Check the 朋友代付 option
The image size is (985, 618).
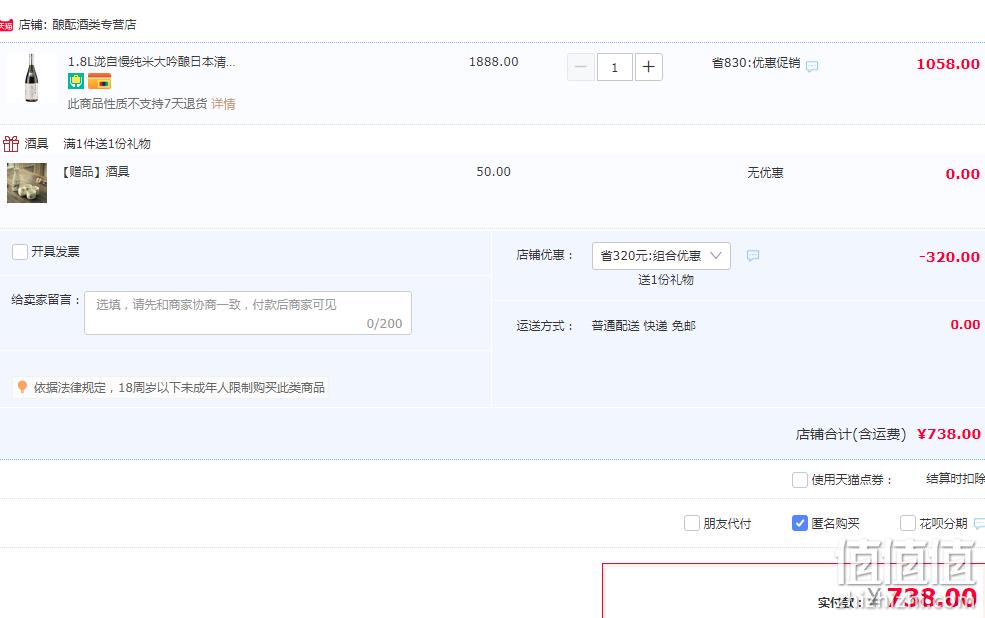(x=692, y=523)
